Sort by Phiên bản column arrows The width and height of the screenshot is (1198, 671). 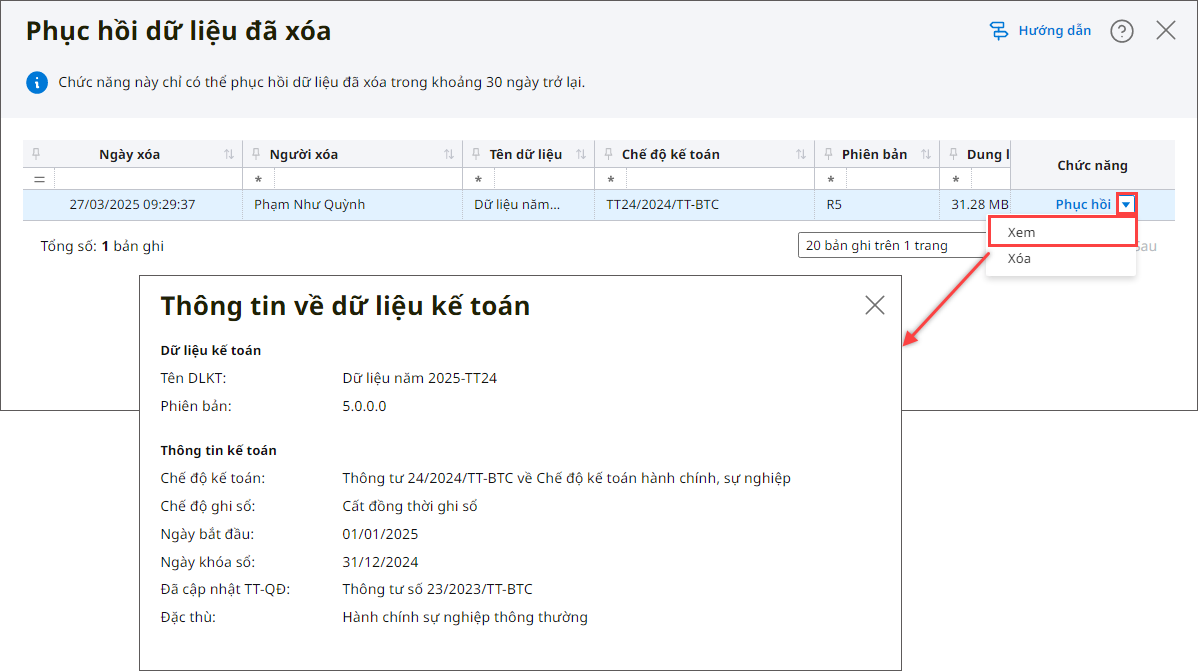[x=926, y=154]
